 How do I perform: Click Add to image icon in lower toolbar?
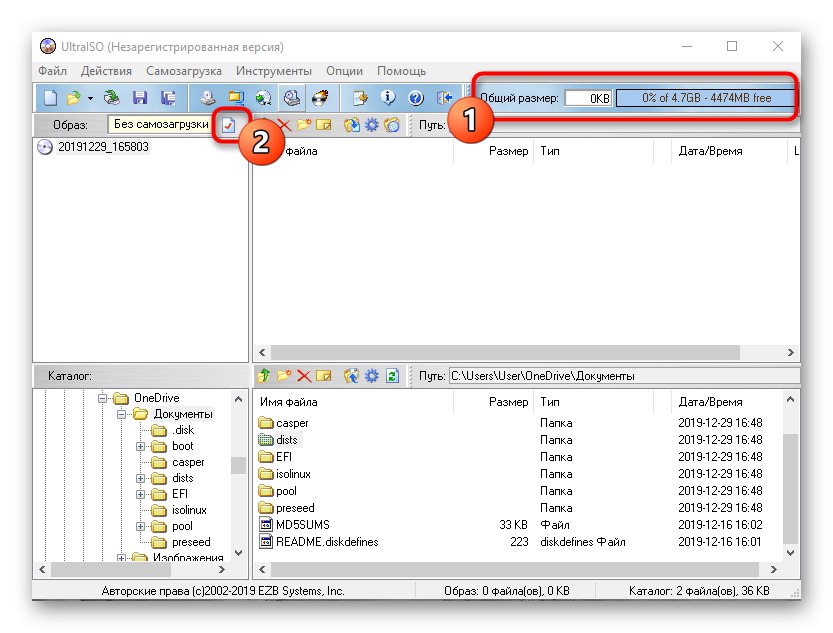(351, 376)
